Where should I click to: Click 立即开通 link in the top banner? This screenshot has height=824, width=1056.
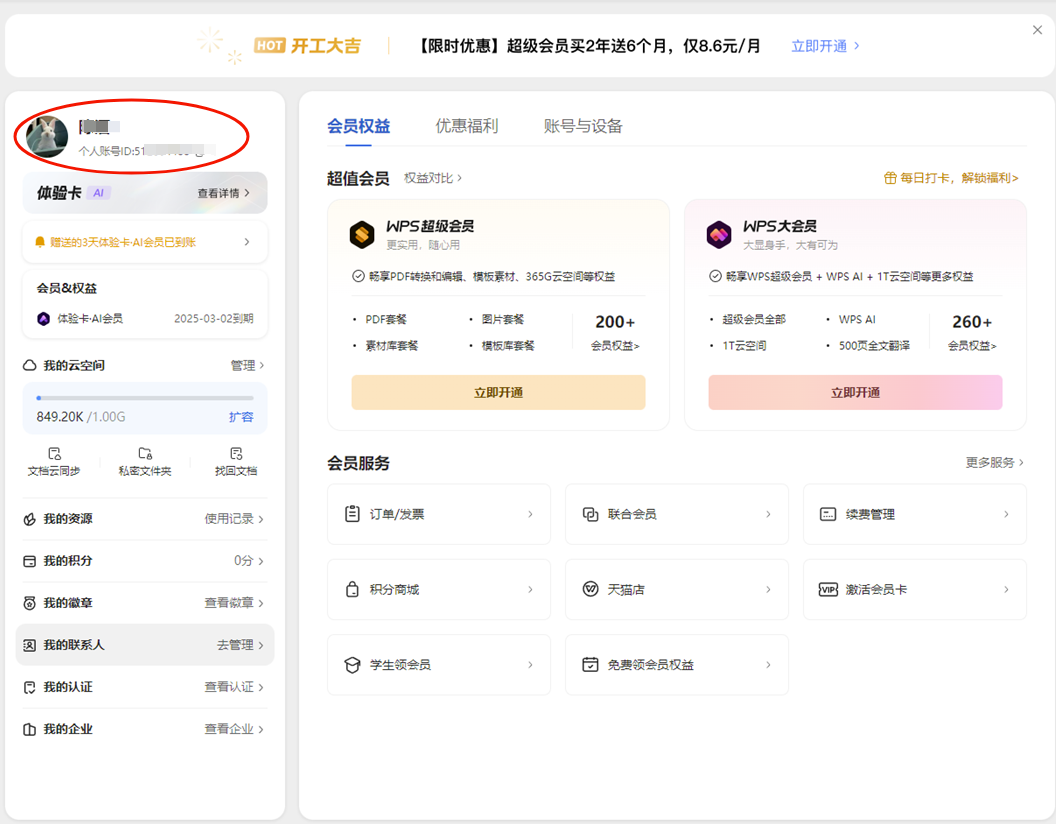tap(825, 46)
